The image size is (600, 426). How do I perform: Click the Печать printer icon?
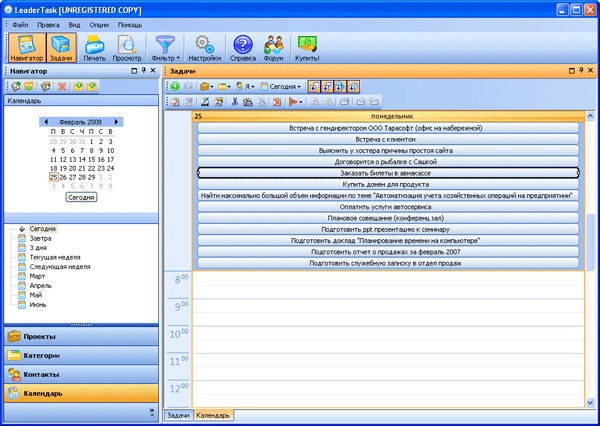[x=95, y=47]
